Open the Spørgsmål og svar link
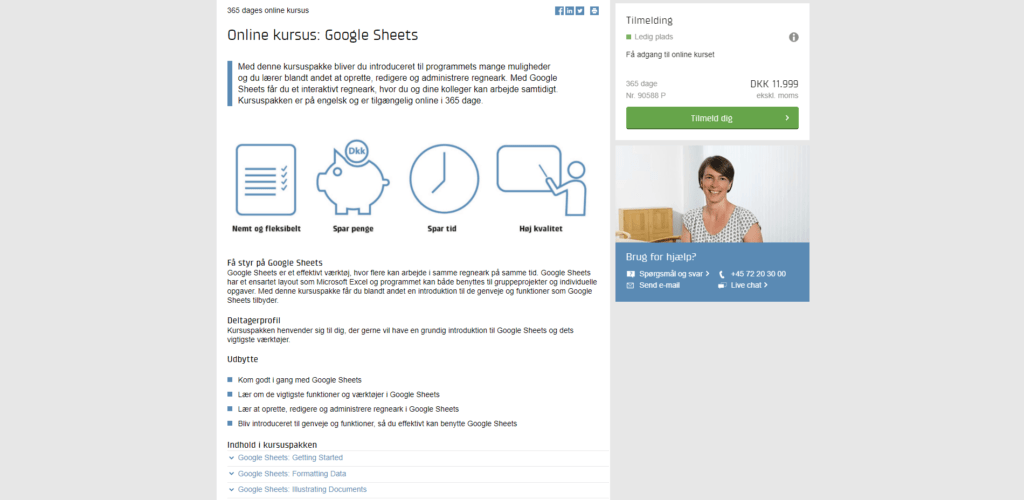This screenshot has height=500, width=1024. click(x=674, y=274)
